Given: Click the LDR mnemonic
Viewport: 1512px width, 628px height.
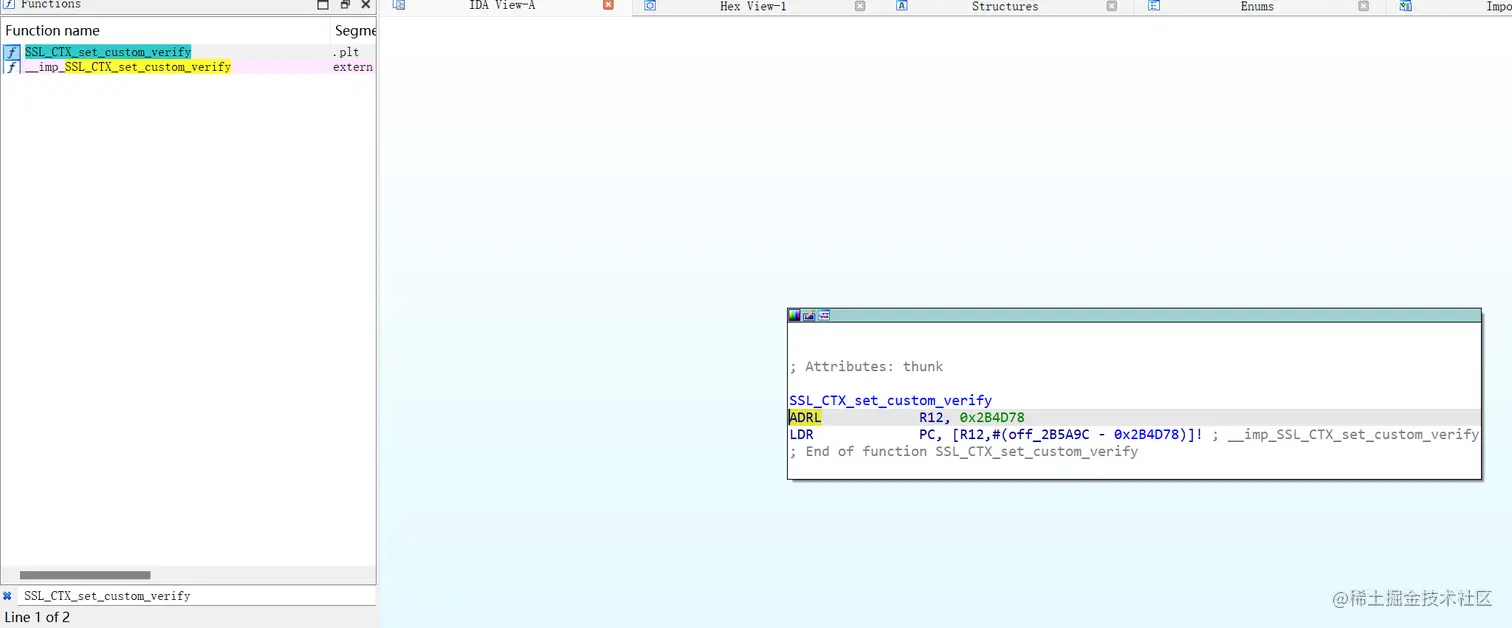Looking at the screenshot, I should tap(801, 434).
